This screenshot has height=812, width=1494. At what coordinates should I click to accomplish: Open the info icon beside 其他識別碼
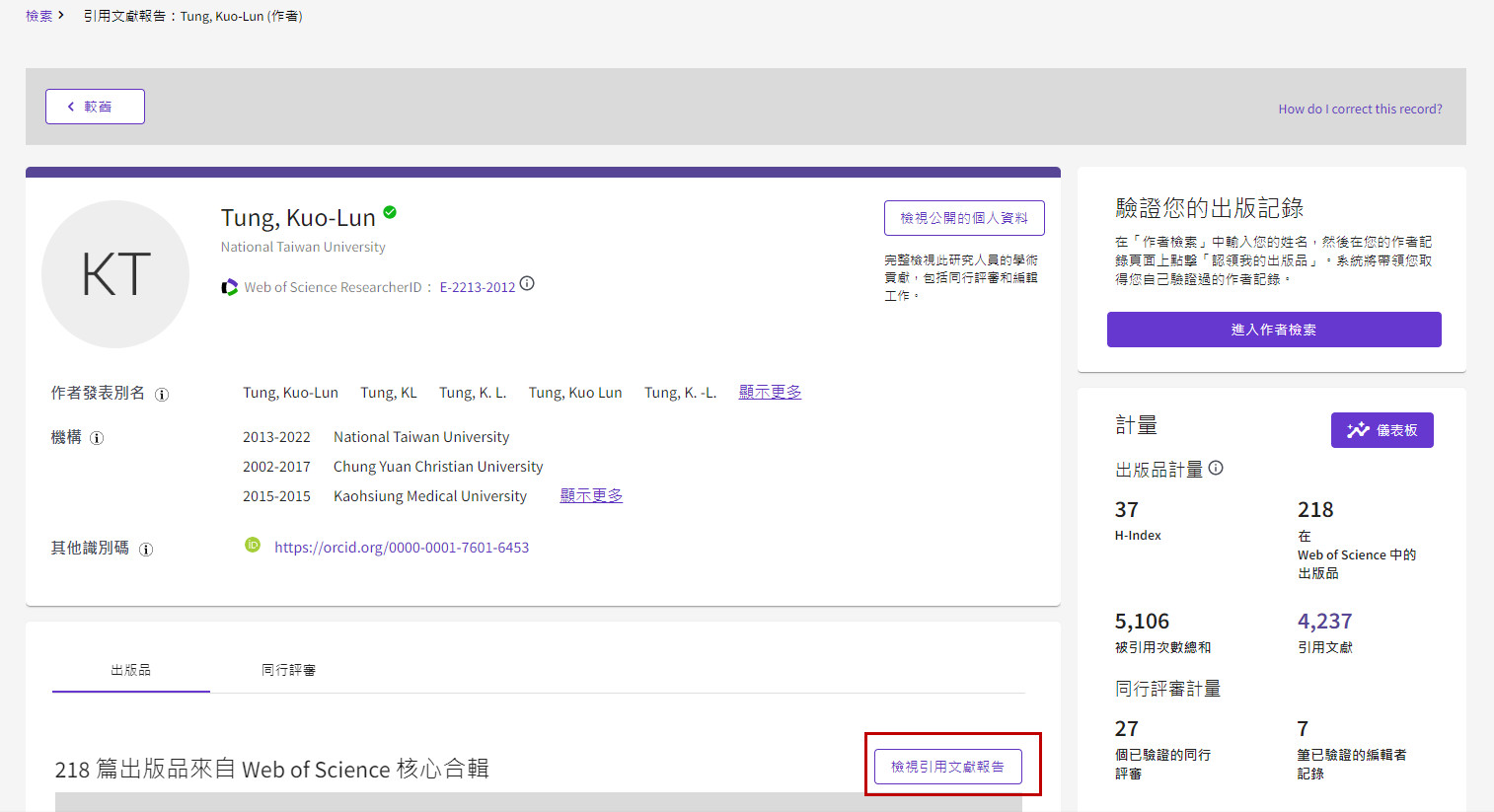(x=146, y=550)
